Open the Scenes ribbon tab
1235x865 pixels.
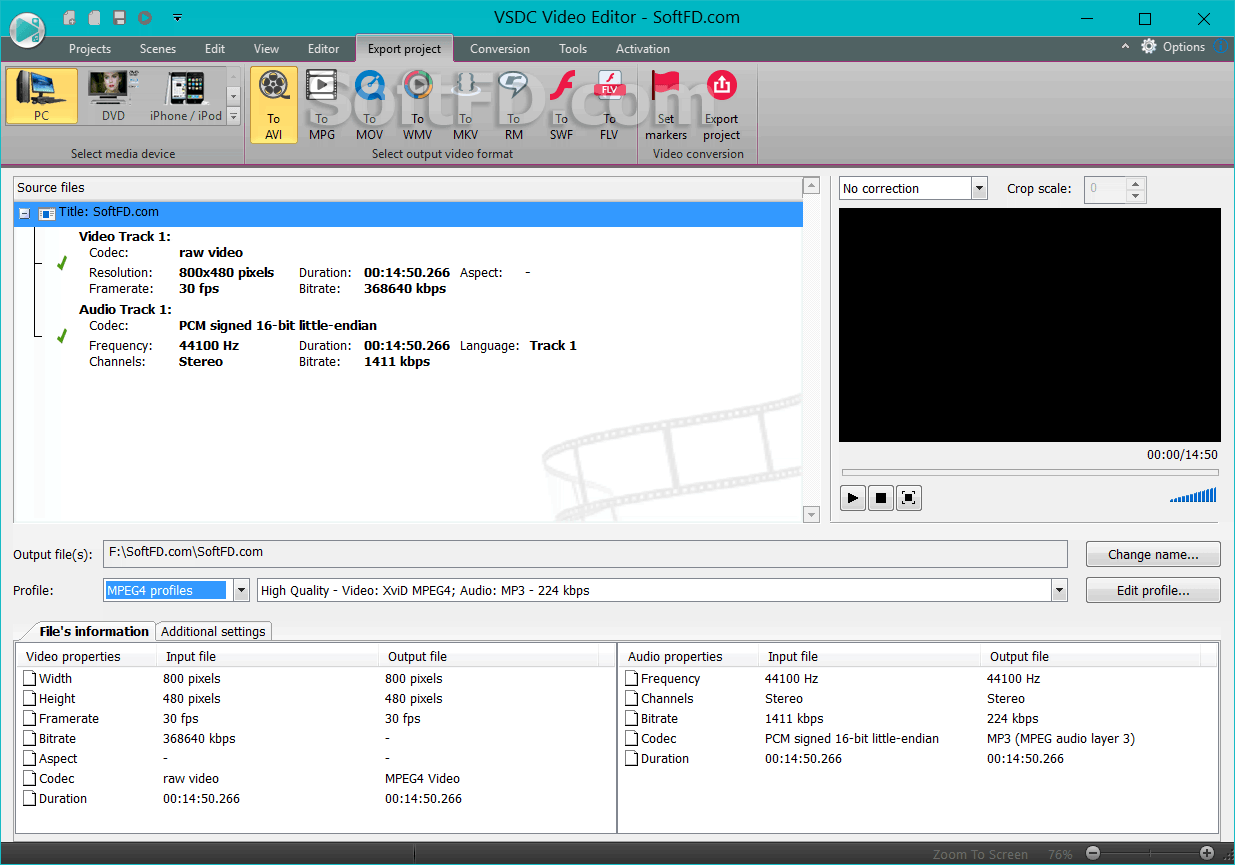pyautogui.click(x=158, y=48)
